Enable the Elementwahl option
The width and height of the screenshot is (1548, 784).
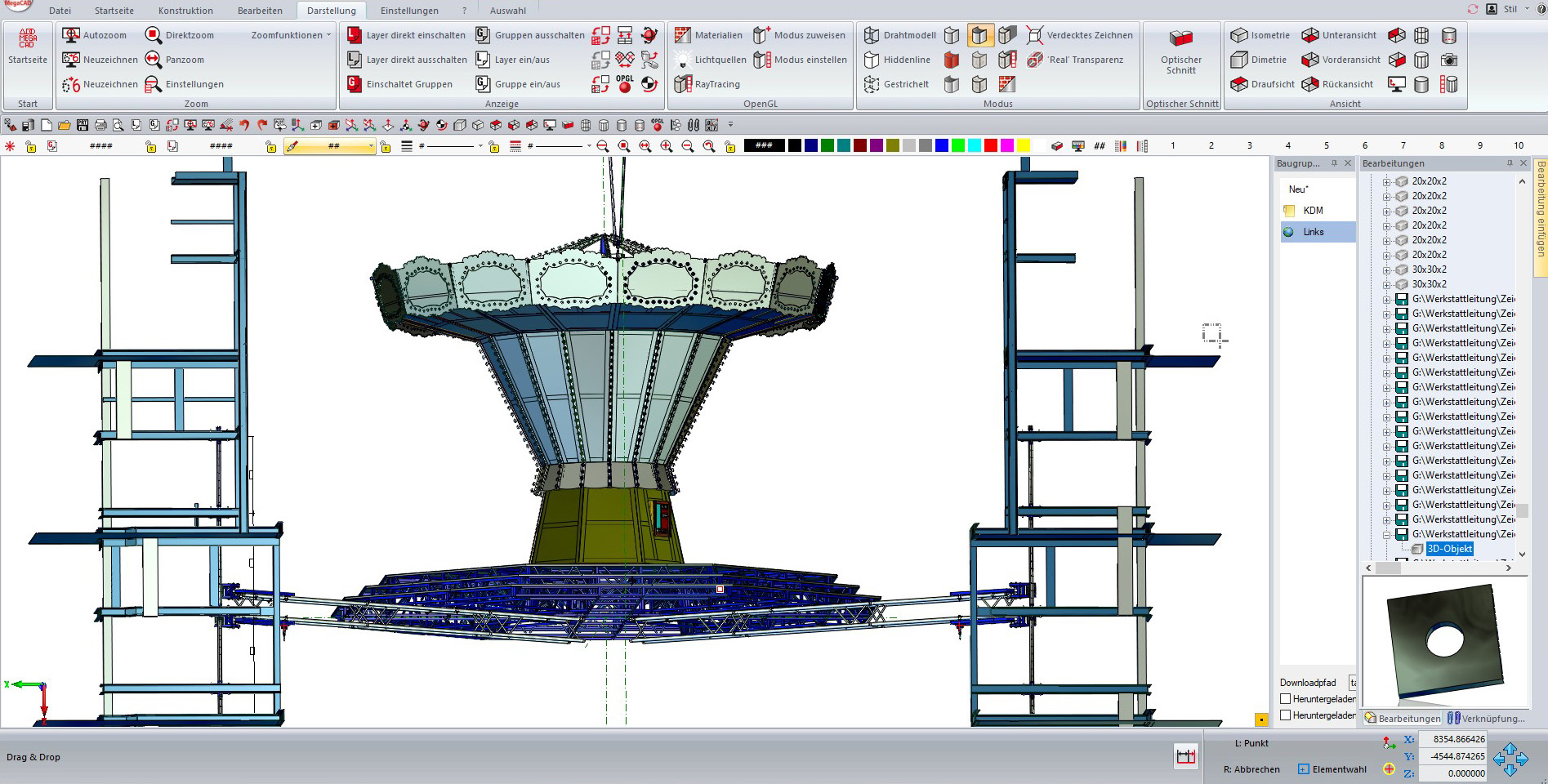[1304, 769]
